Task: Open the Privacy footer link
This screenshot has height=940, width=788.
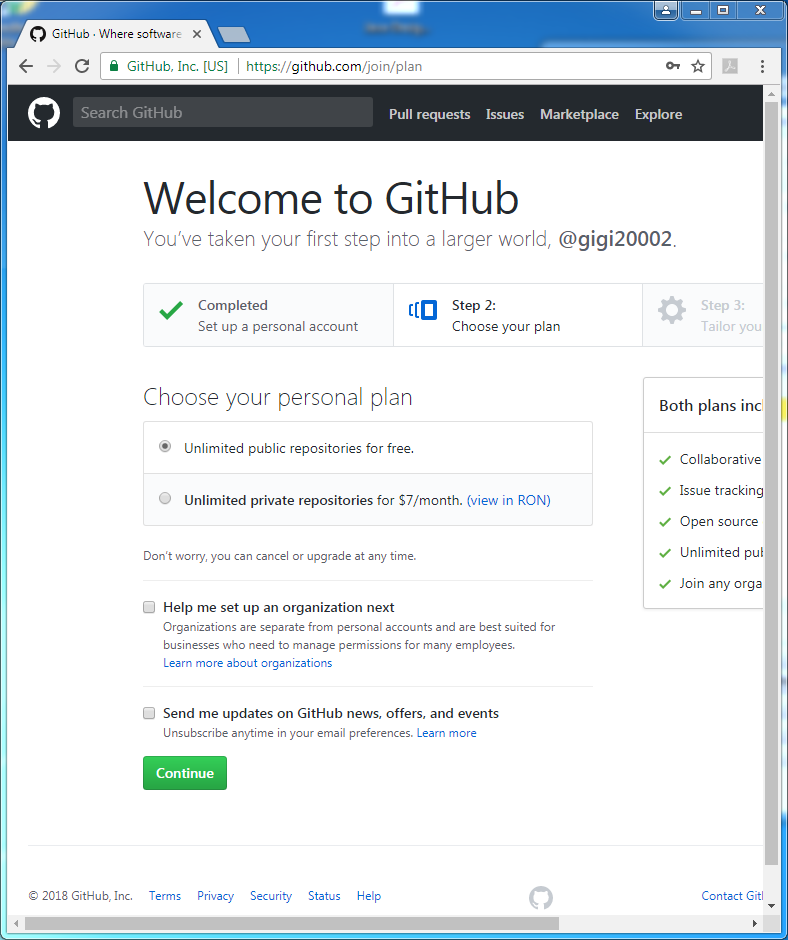Action: (215, 896)
